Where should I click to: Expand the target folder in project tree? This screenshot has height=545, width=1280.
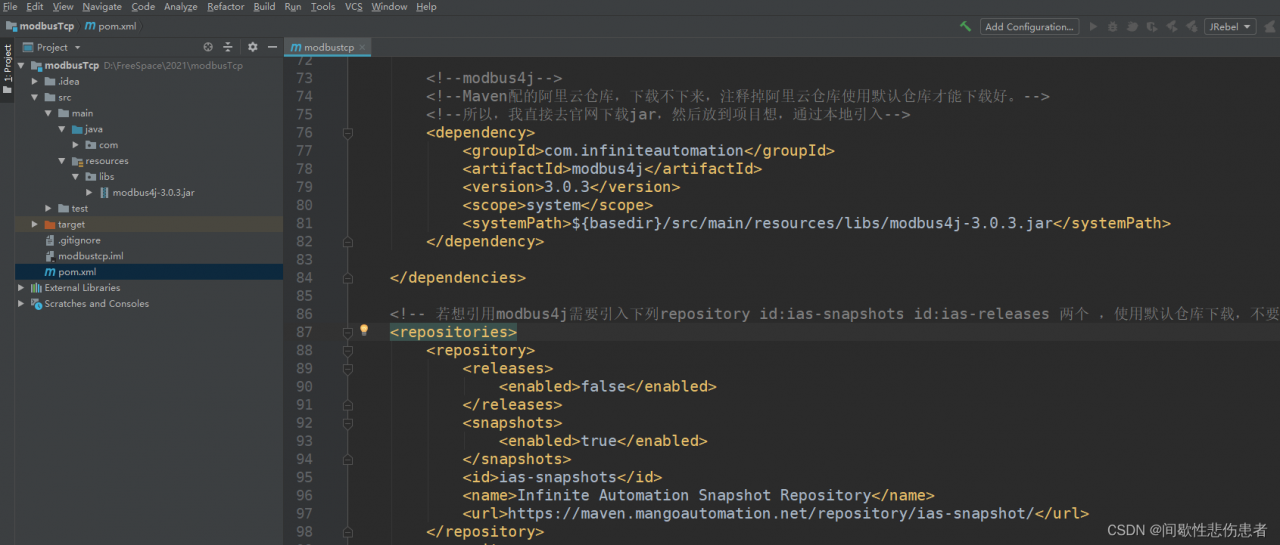(36, 225)
